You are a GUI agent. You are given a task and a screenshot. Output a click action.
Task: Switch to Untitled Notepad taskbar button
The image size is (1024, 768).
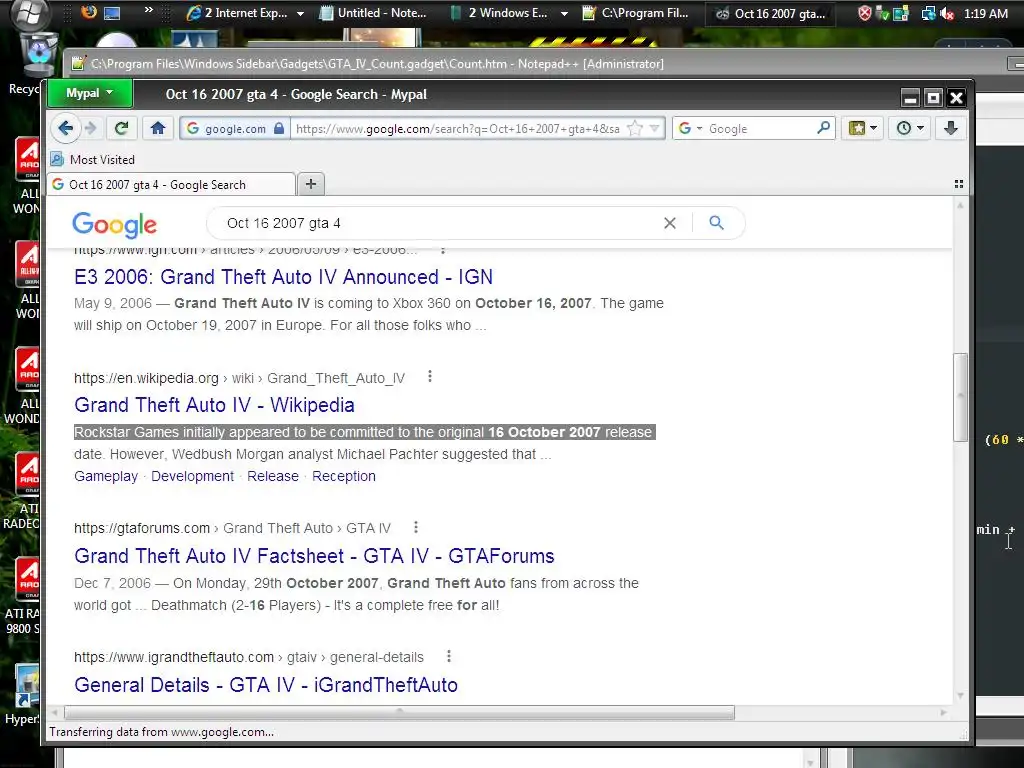373,13
